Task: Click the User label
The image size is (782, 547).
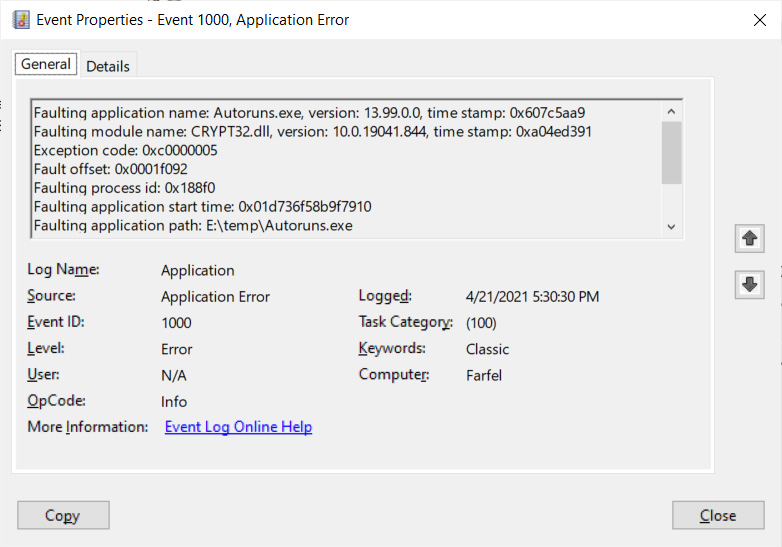Action: point(43,374)
